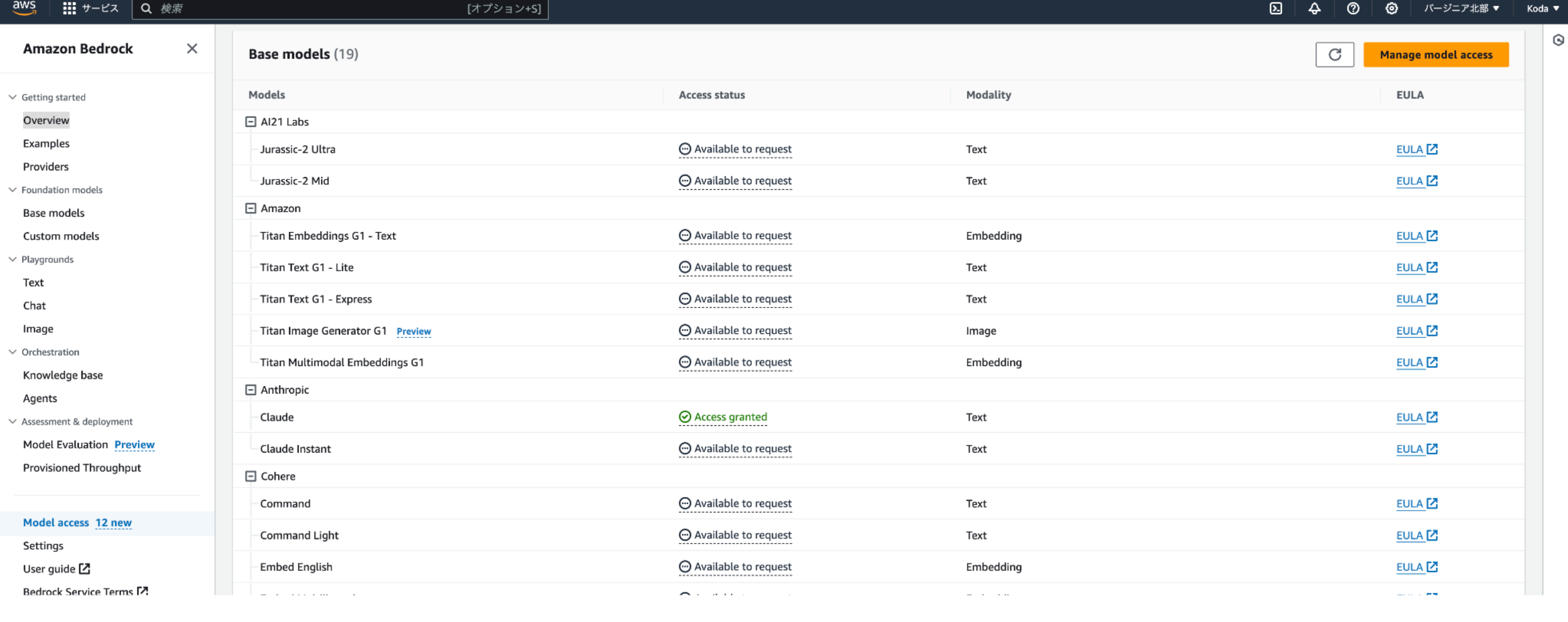Open the Jurassic-2 Ultra EULA external link

click(x=1417, y=150)
